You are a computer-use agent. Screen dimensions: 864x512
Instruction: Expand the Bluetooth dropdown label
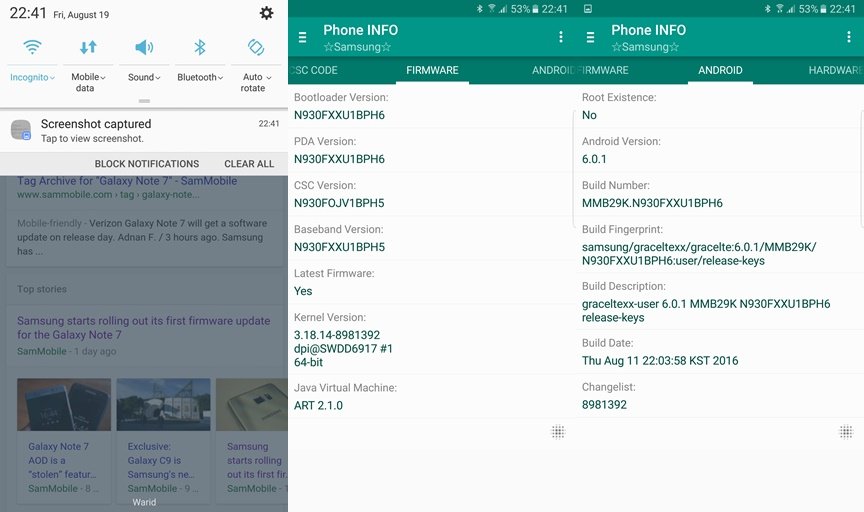pyautogui.click(x=200, y=77)
